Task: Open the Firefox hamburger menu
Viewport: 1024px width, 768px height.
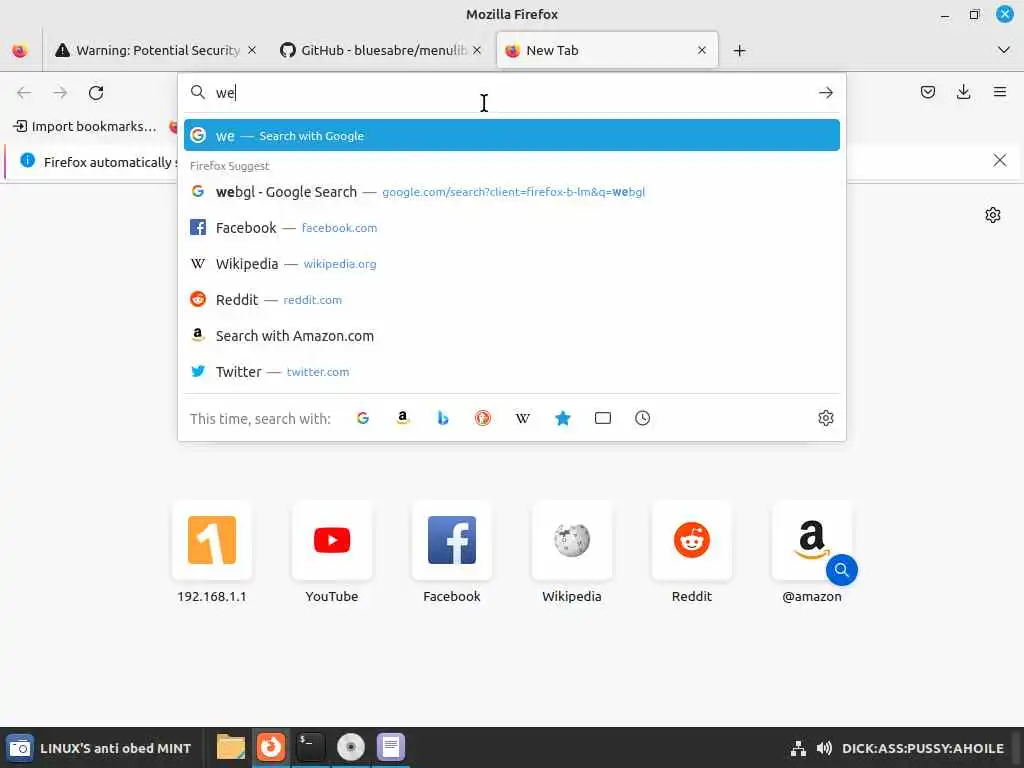Action: (999, 92)
